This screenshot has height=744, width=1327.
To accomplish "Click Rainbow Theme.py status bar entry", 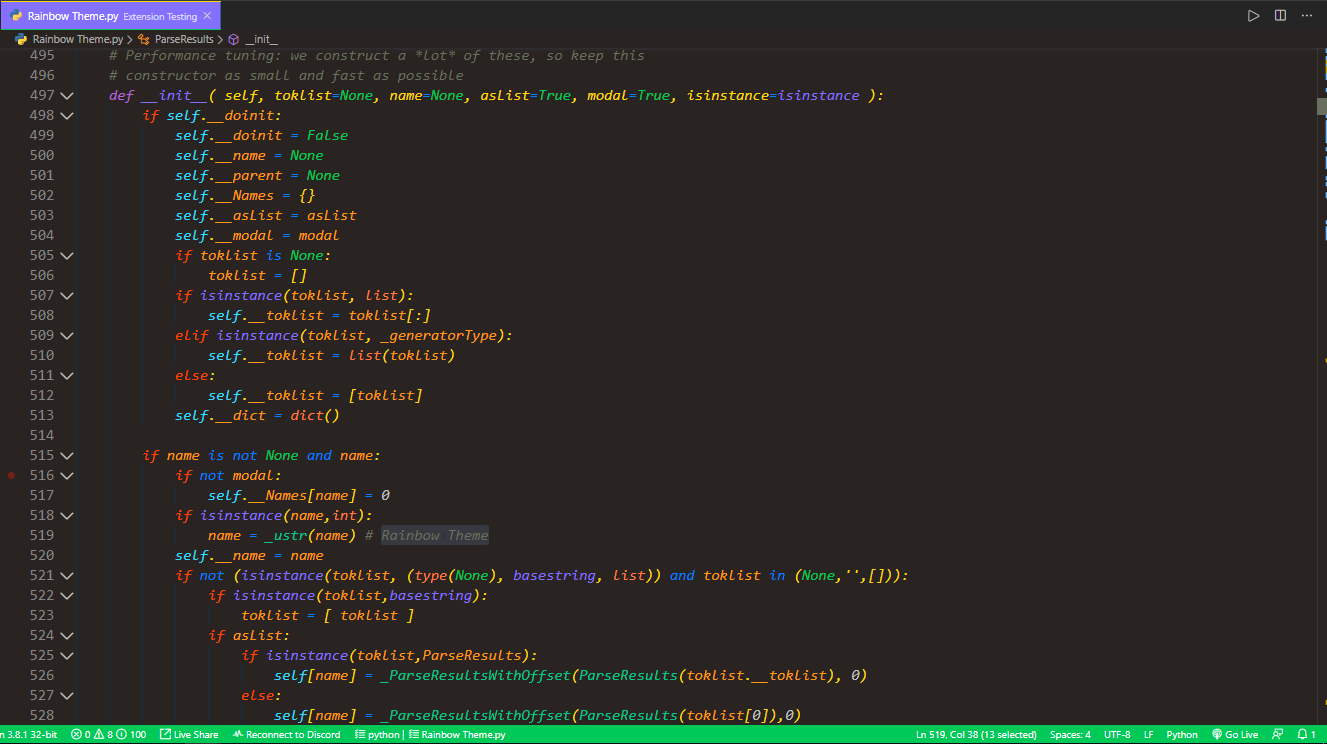I will [x=457, y=734].
